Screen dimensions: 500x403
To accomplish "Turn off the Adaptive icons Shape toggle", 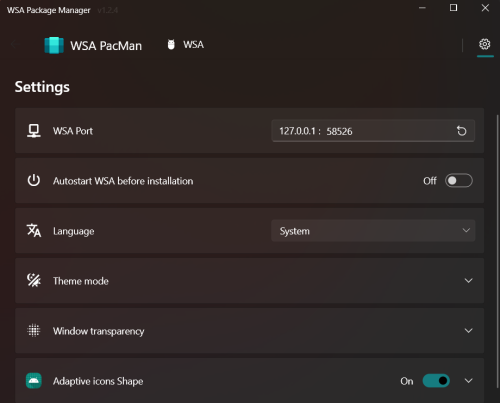I will click(x=436, y=381).
